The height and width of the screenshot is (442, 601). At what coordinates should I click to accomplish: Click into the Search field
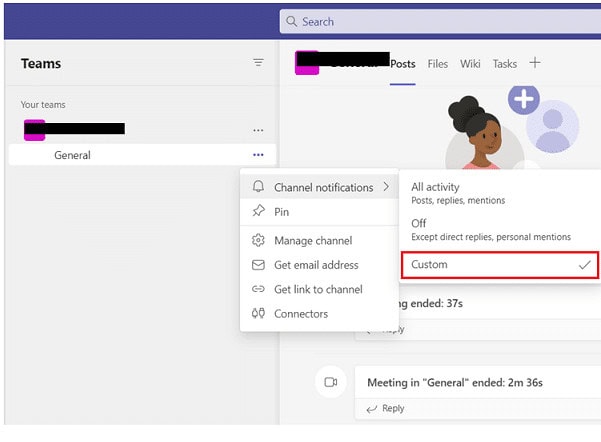(440, 21)
